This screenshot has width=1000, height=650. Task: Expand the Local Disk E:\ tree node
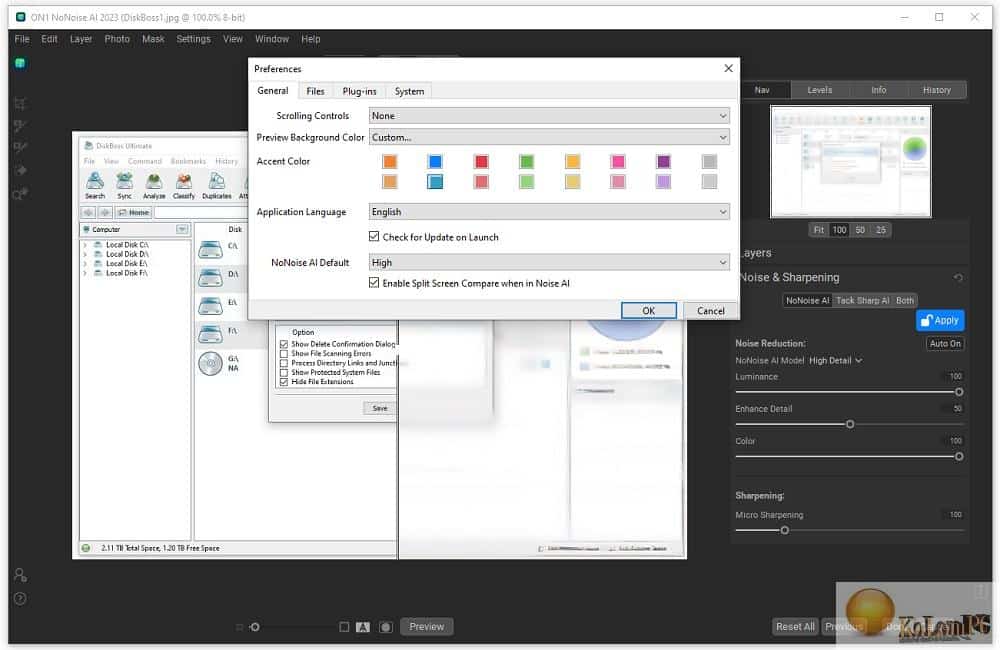[x=85, y=263]
